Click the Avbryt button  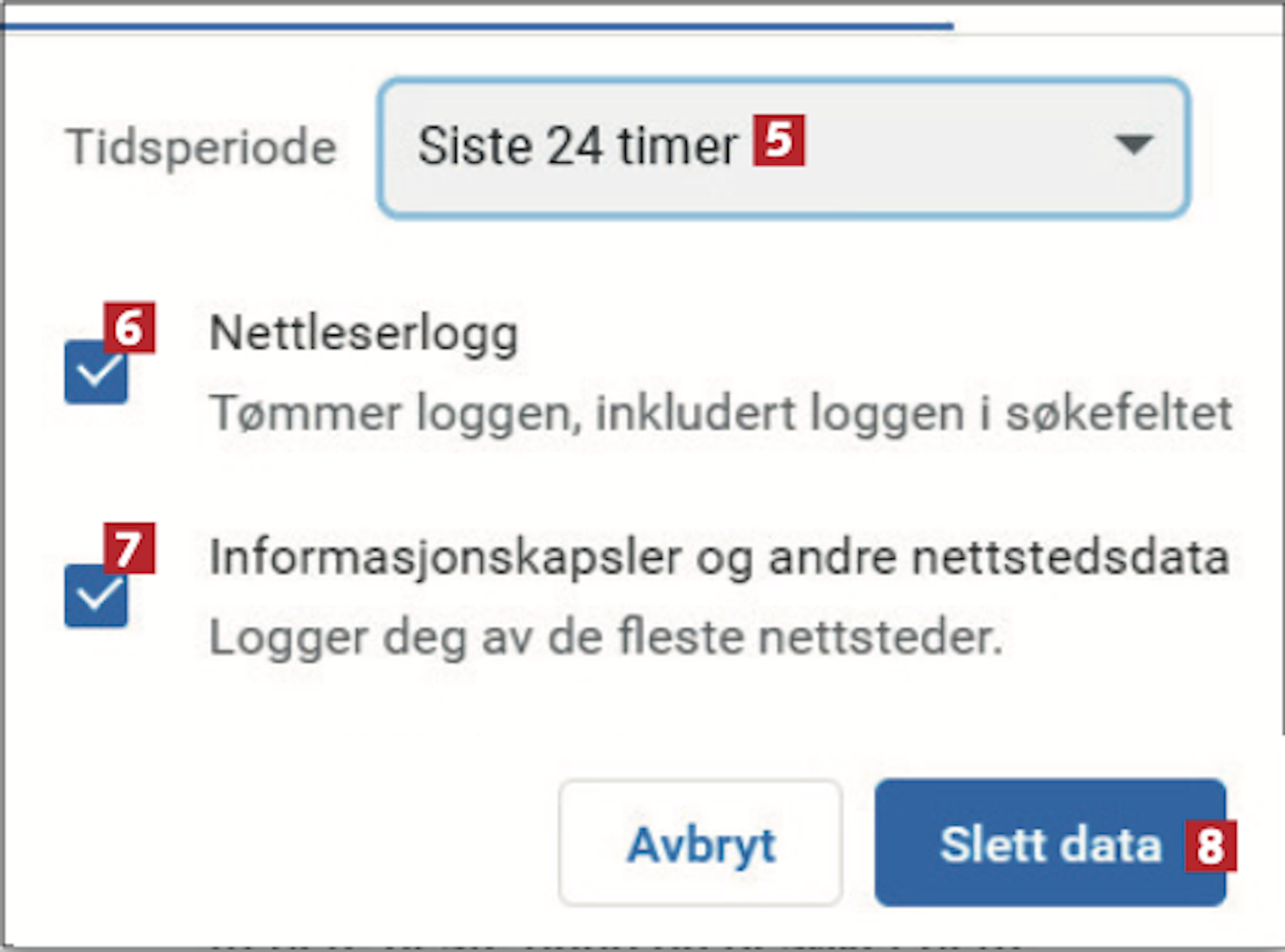700,843
